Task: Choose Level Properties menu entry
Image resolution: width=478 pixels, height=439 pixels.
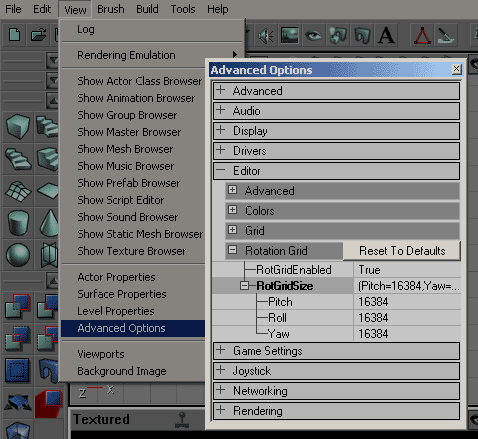Action: (x=133, y=311)
